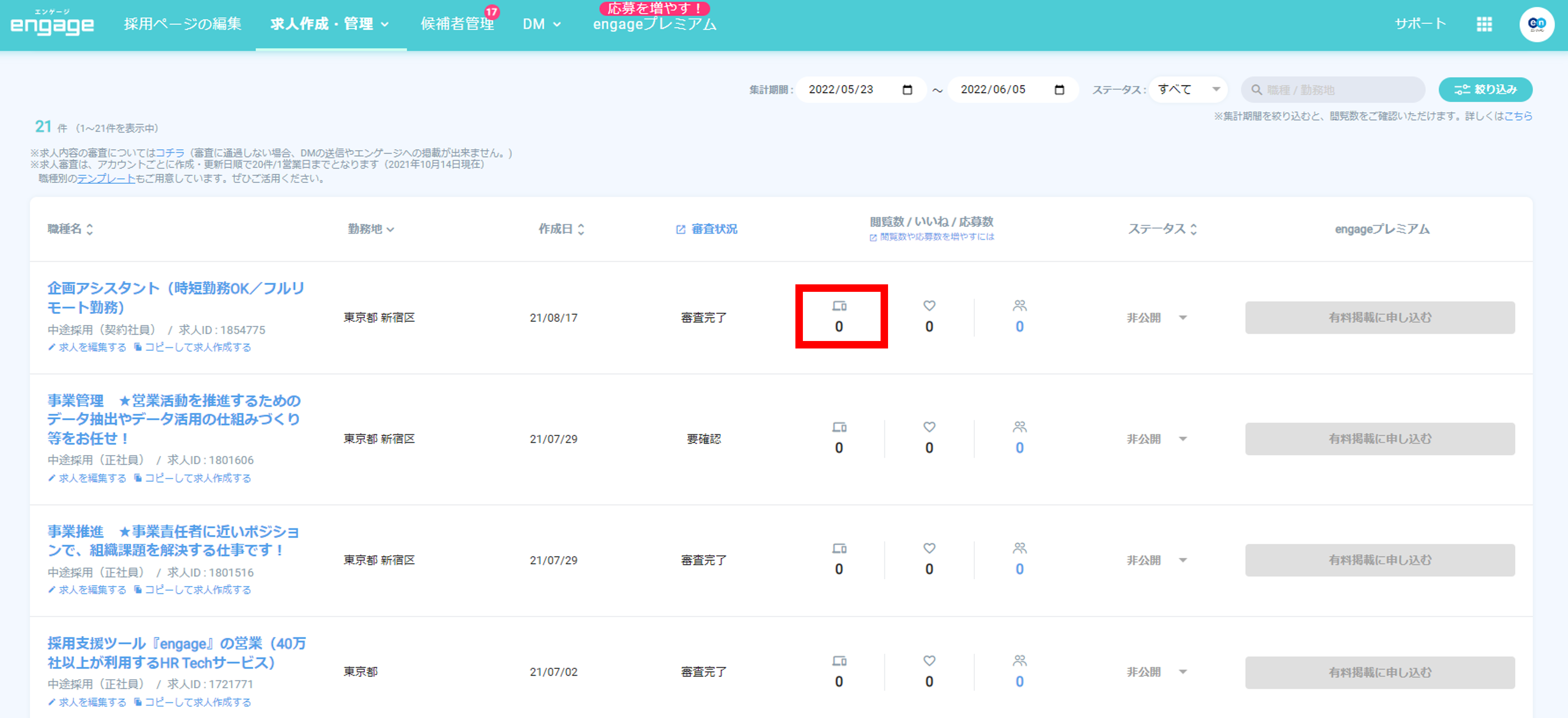Click the engage logo
Image resolution: width=1568 pixels, height=718 pixels.
click(52, 22)
